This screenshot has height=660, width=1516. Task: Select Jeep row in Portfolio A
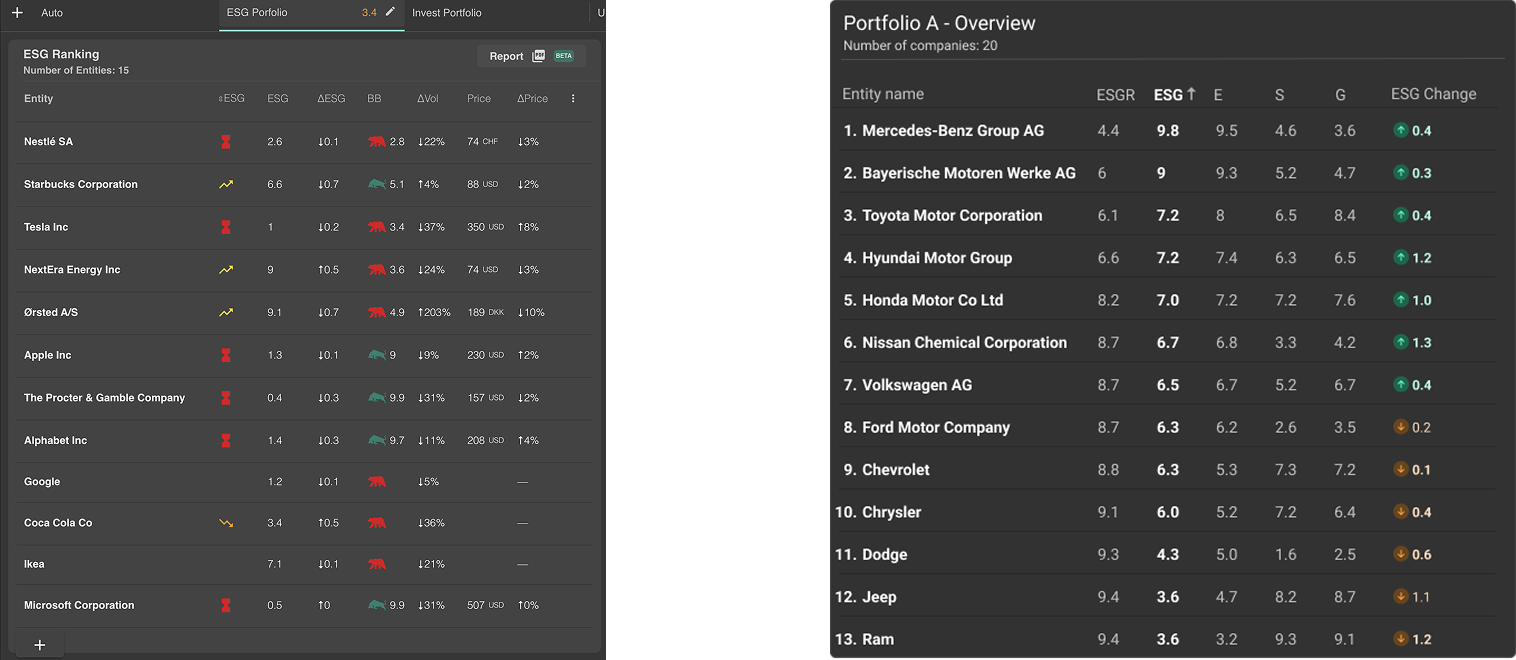coord(1168,597)
